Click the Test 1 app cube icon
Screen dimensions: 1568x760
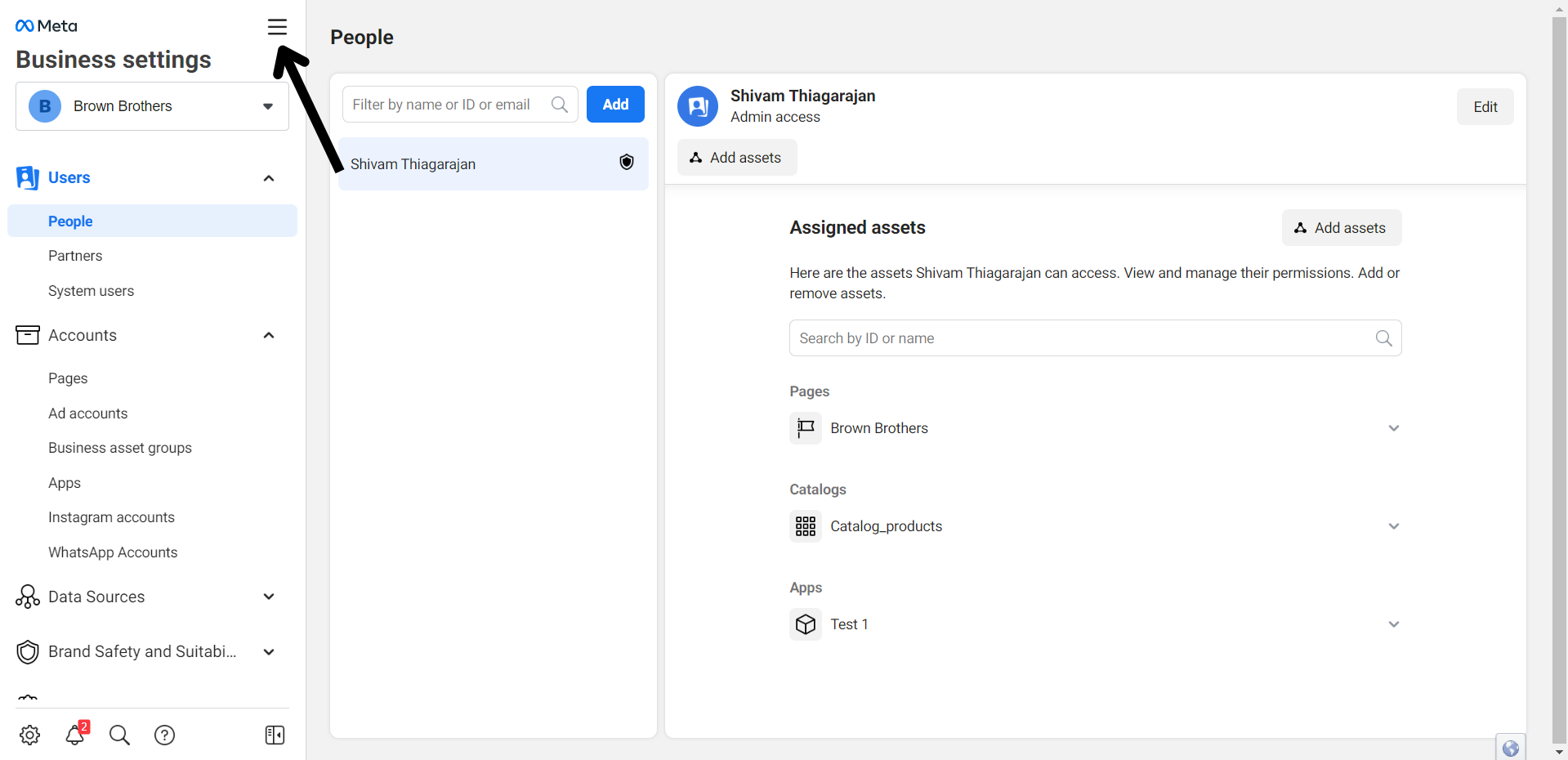806,624
